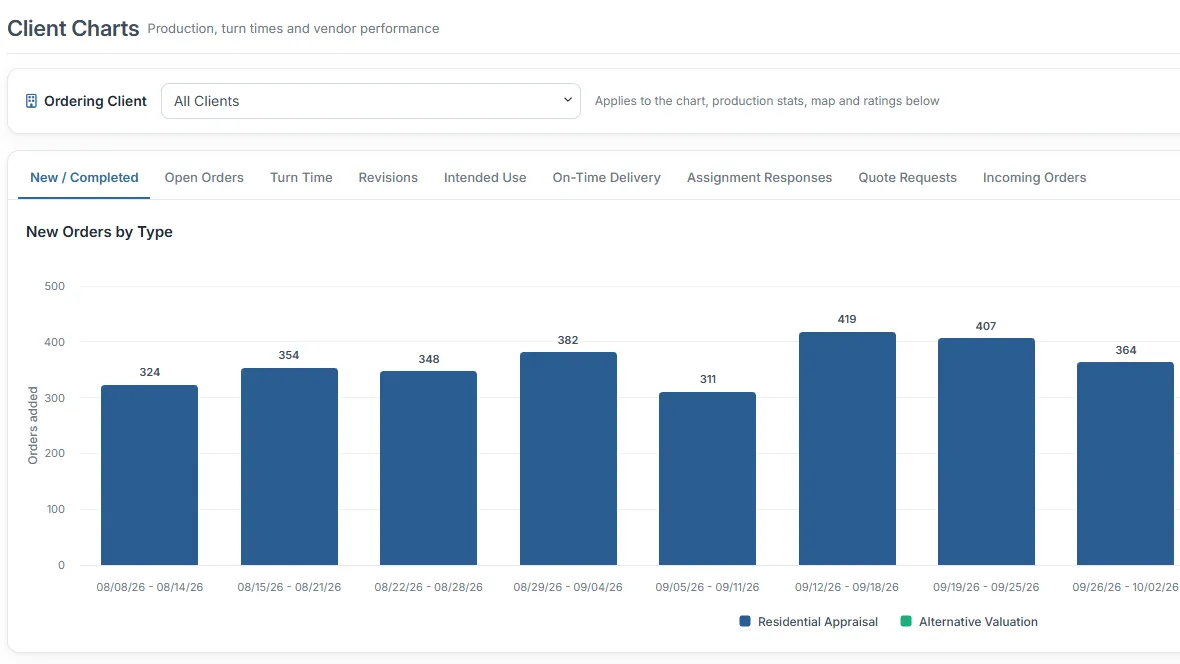This screenshot has width=1180, height=664.
Task: Click the 407 value label
Action: pos(986,326)
